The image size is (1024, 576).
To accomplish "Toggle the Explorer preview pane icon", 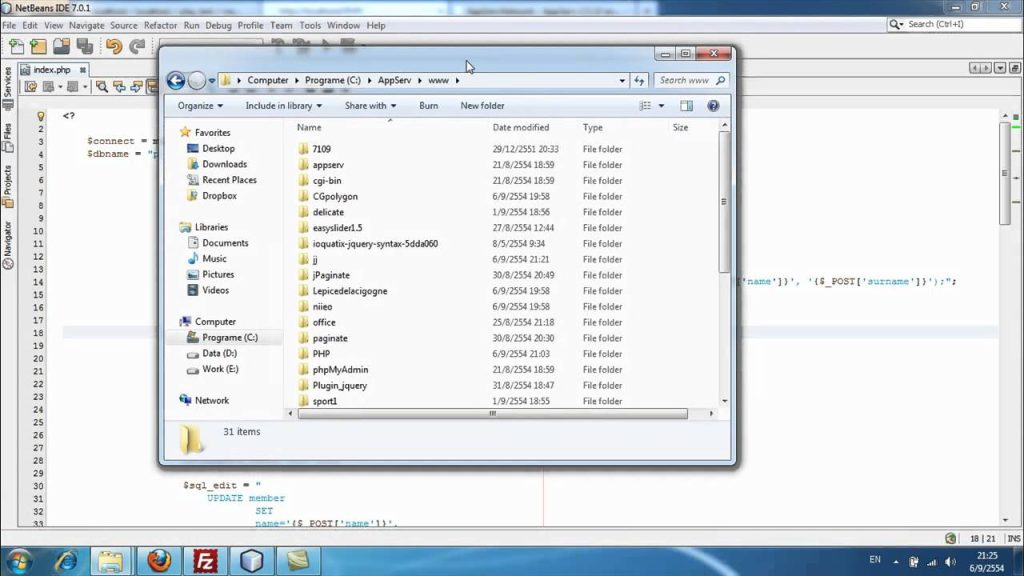I will [x=686, y=106].
